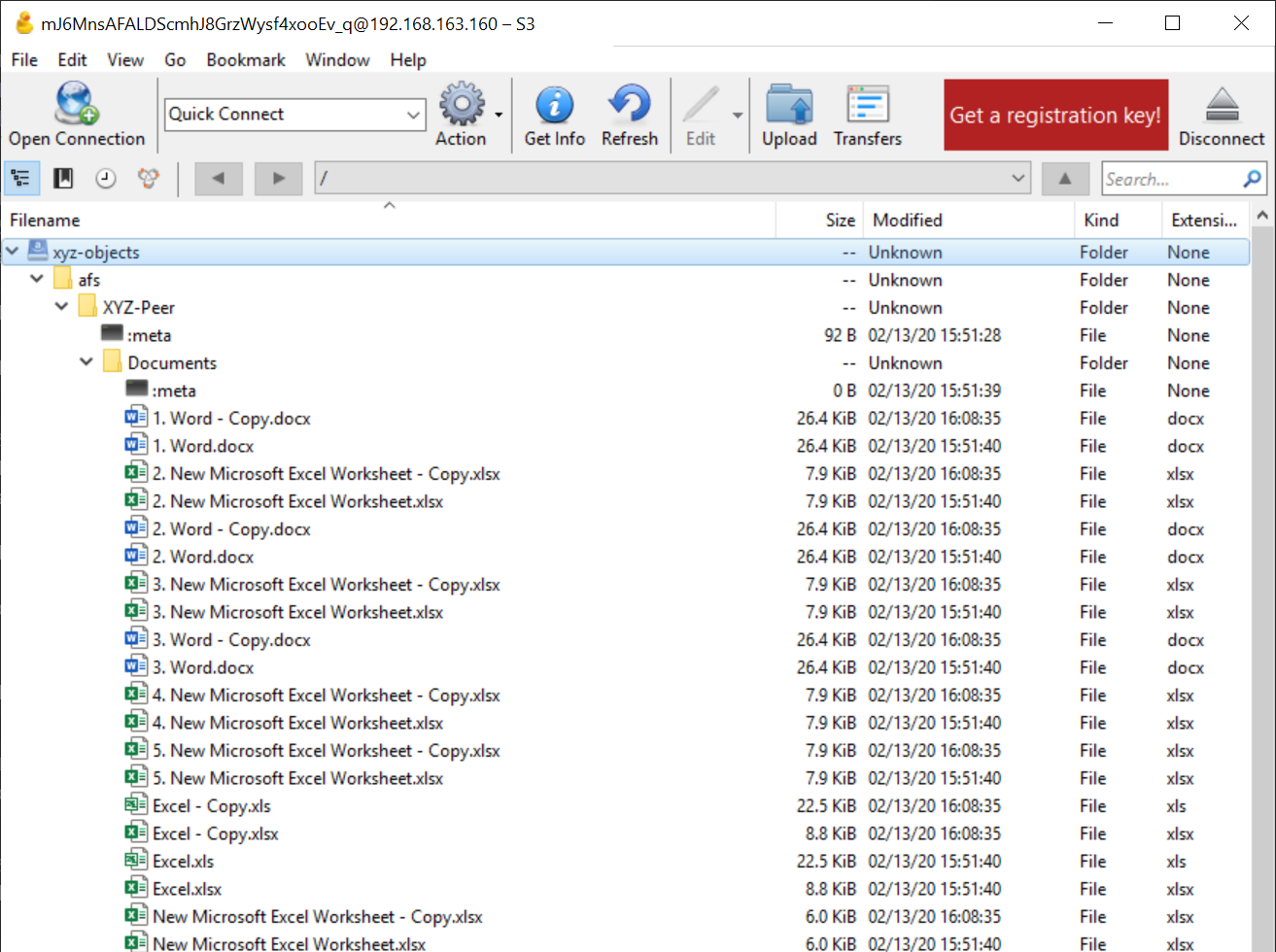Click the Get a registration key button
This screenshot has height=952, width=1276.
1055,115
